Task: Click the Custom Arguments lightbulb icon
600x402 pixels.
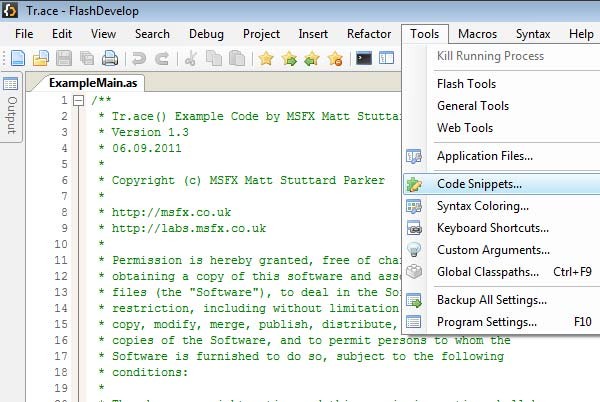Action: click(414, 250)
